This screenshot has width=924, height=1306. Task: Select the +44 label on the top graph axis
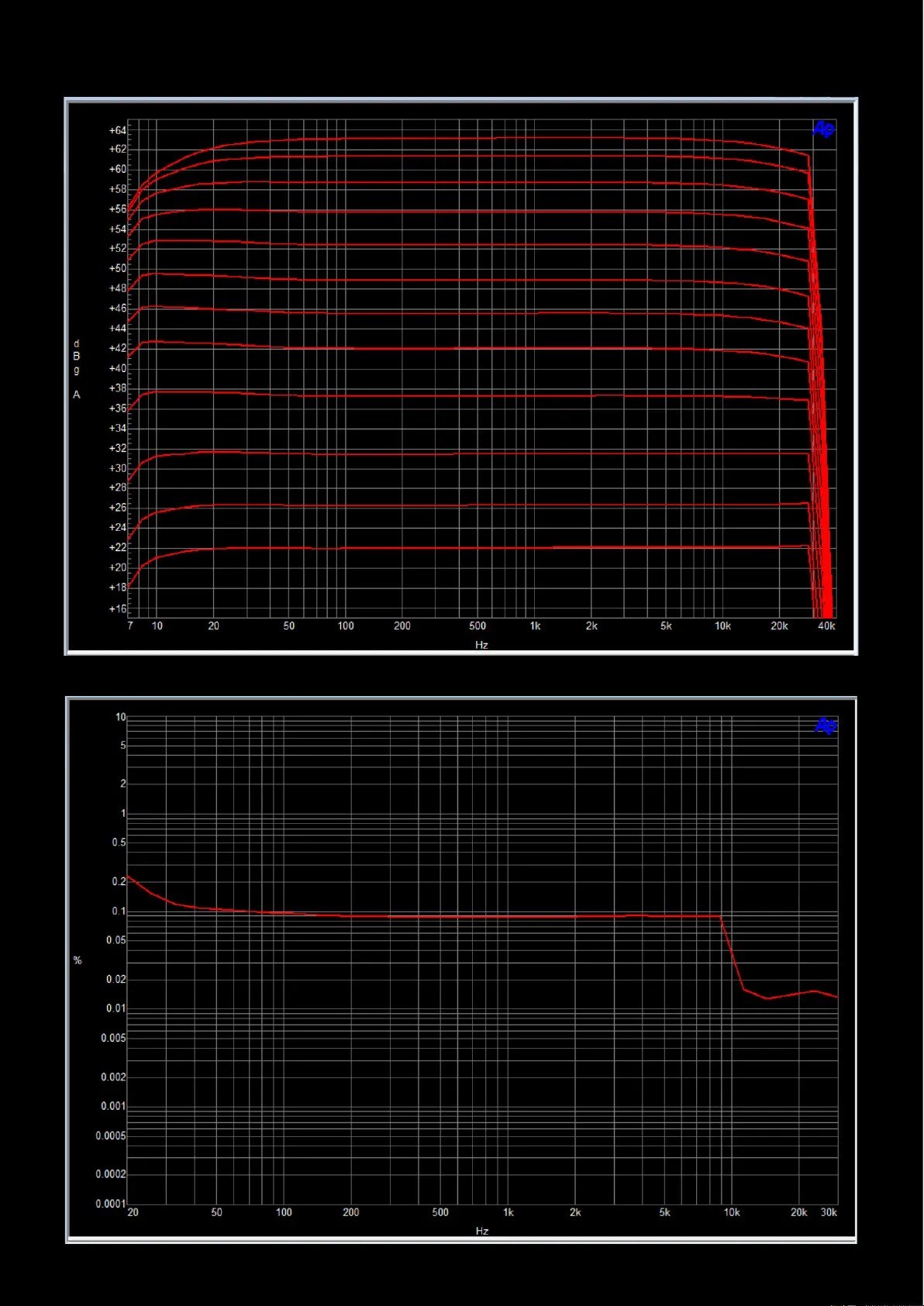tap(117, 329)
